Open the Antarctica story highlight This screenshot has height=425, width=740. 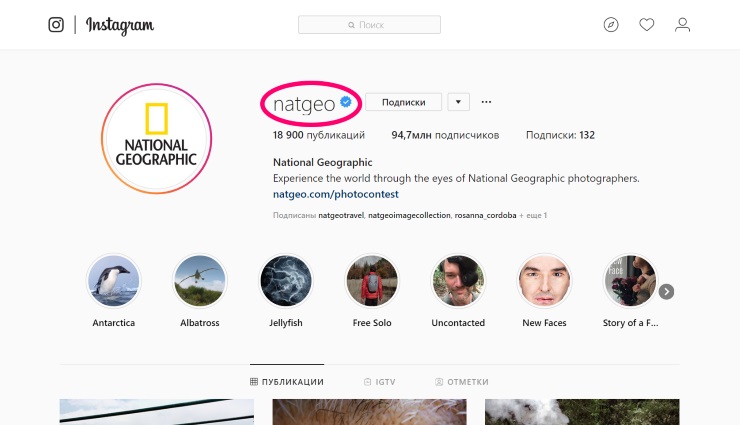point(114,280)
